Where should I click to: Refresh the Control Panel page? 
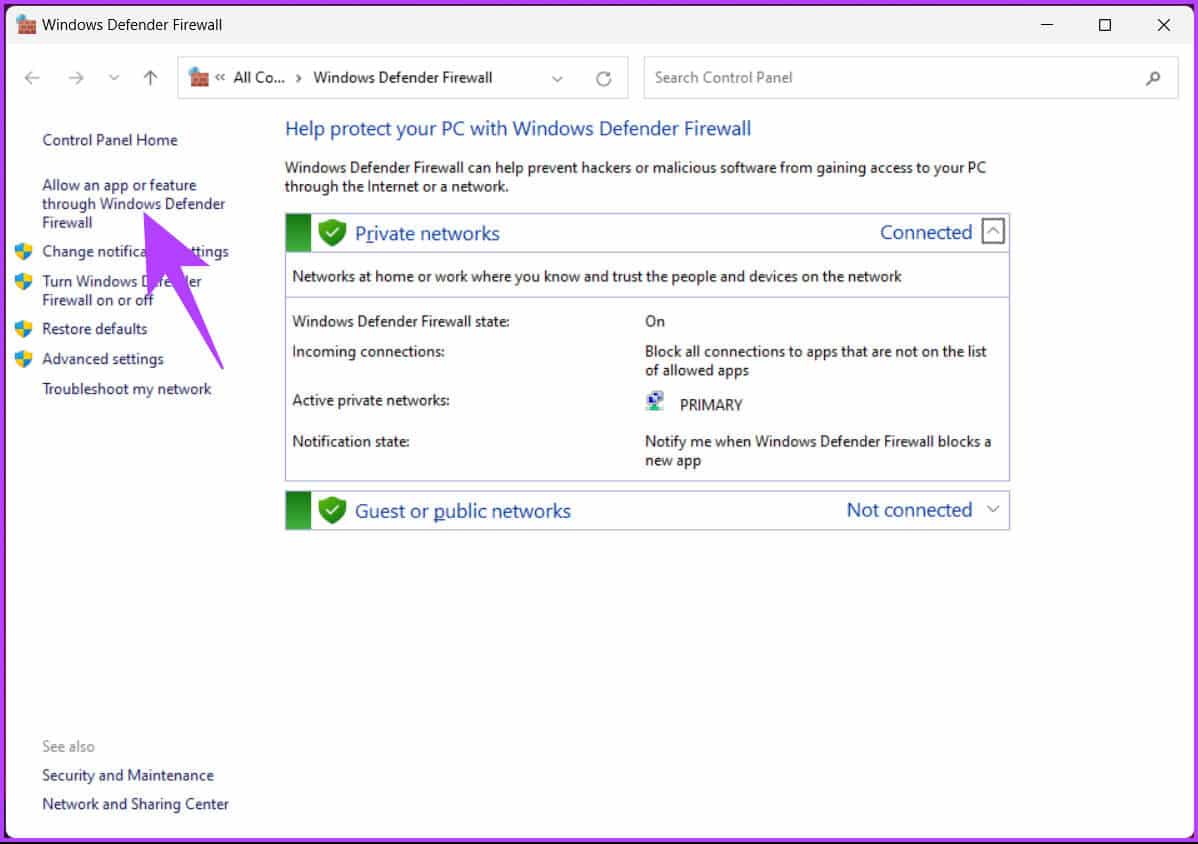tap(604, 79)
